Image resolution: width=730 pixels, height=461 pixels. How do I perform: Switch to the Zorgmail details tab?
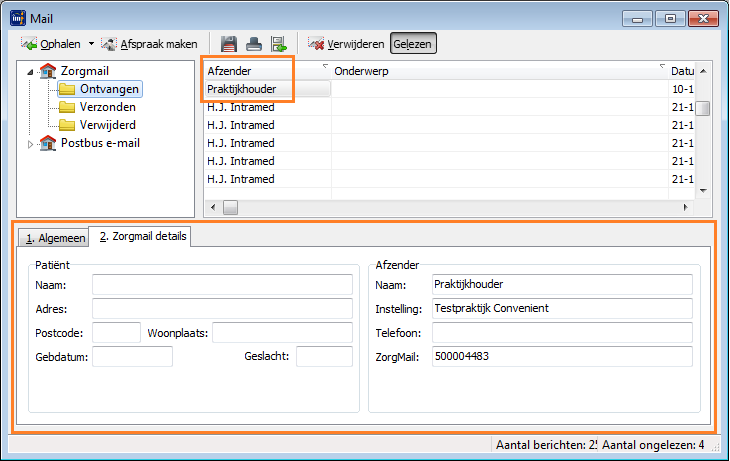pyautogui.click(x=140, y=237)
